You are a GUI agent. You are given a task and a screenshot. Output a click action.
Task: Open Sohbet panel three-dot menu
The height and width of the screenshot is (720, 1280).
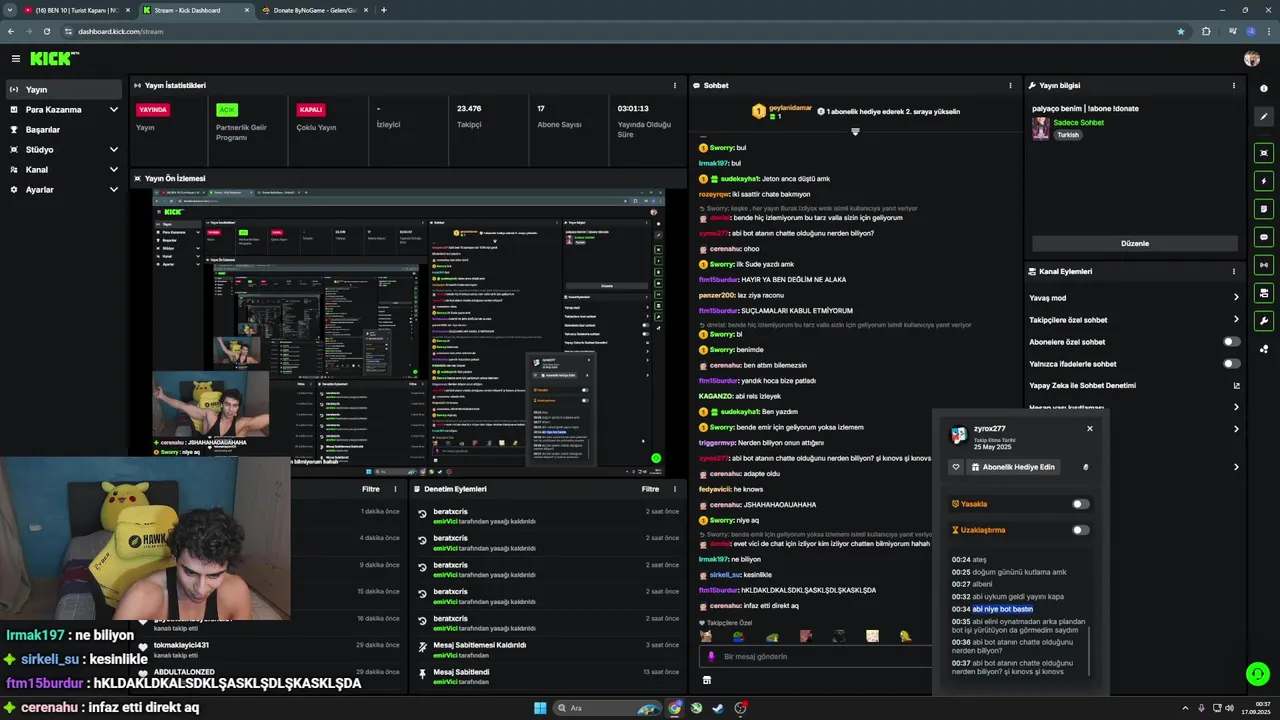pos(1011,85)
